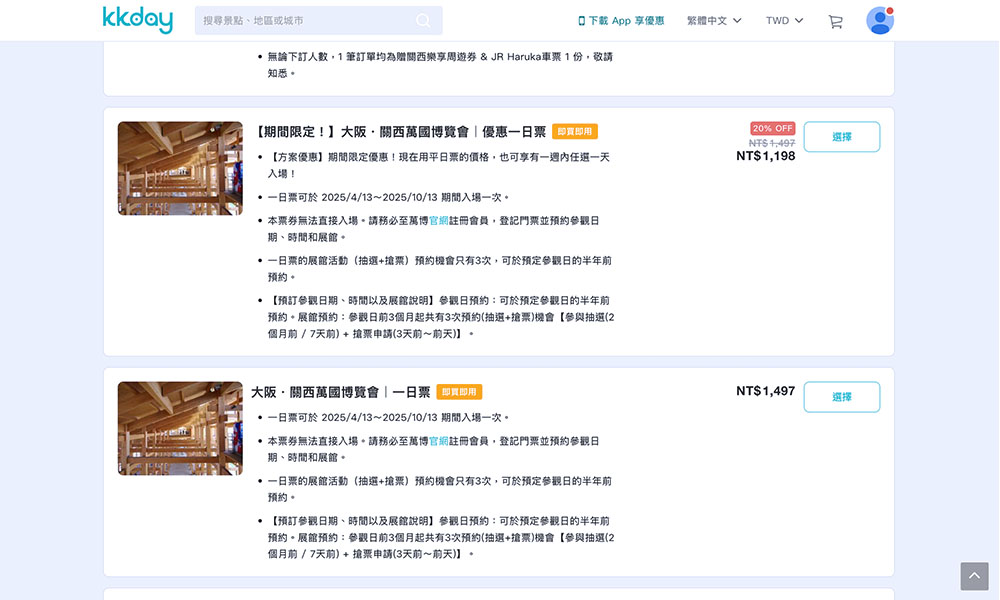Screen dimensions: 1000x600
Task: Click 即買即用 badge beside 優惠一日票 title
Action: coord(575,131)
